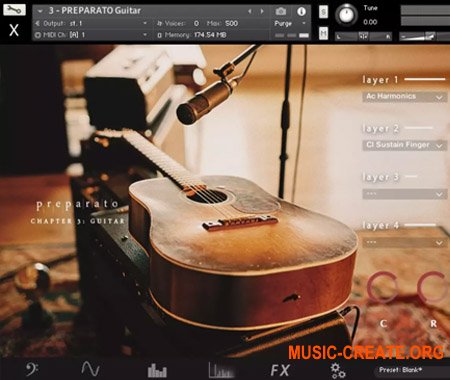Click the camera snapshot icon
The height and width of the screenshot is (380, 450).
tap(281, 11)
